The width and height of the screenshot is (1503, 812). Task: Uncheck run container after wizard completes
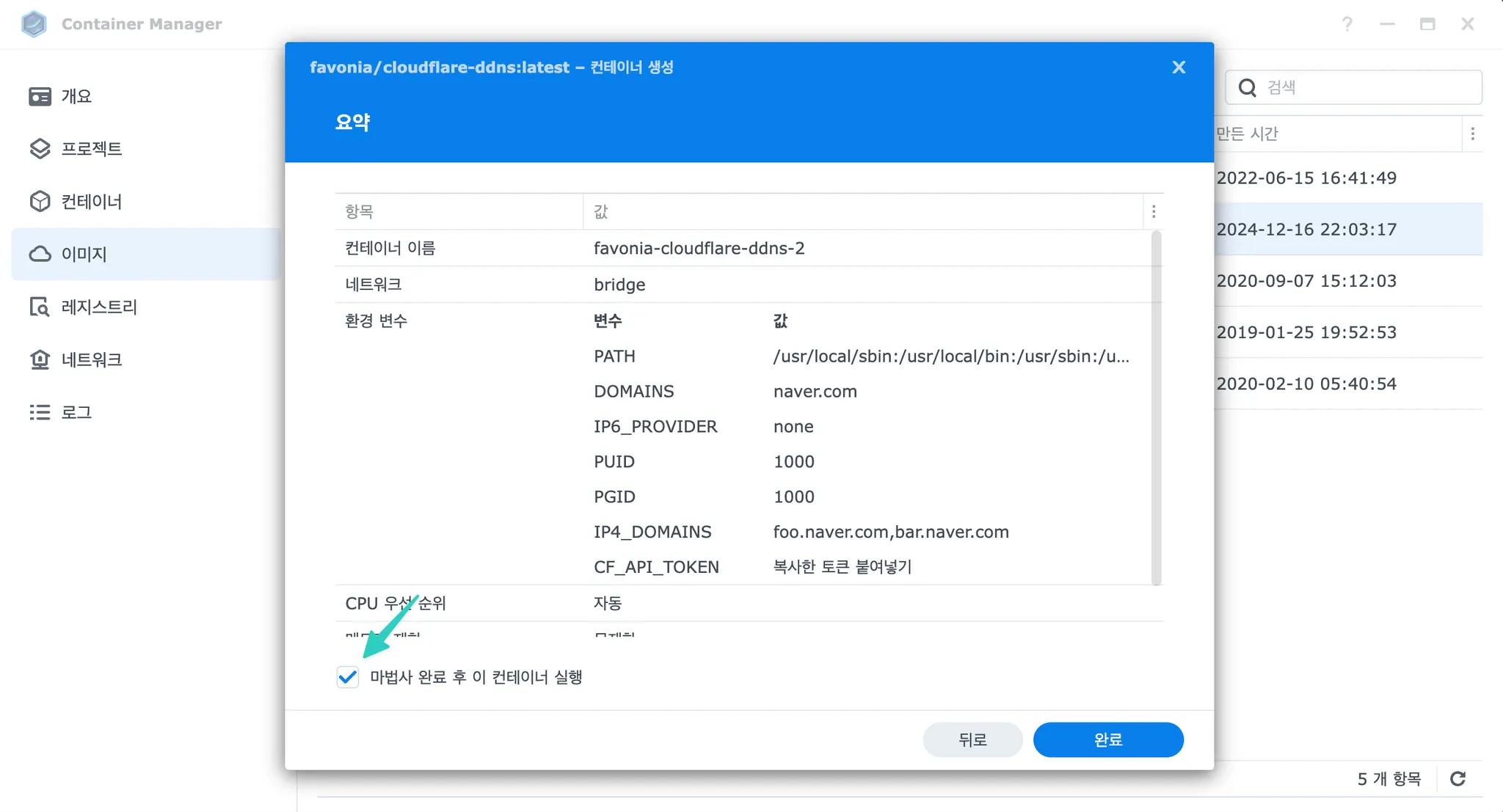coord(348,677)
